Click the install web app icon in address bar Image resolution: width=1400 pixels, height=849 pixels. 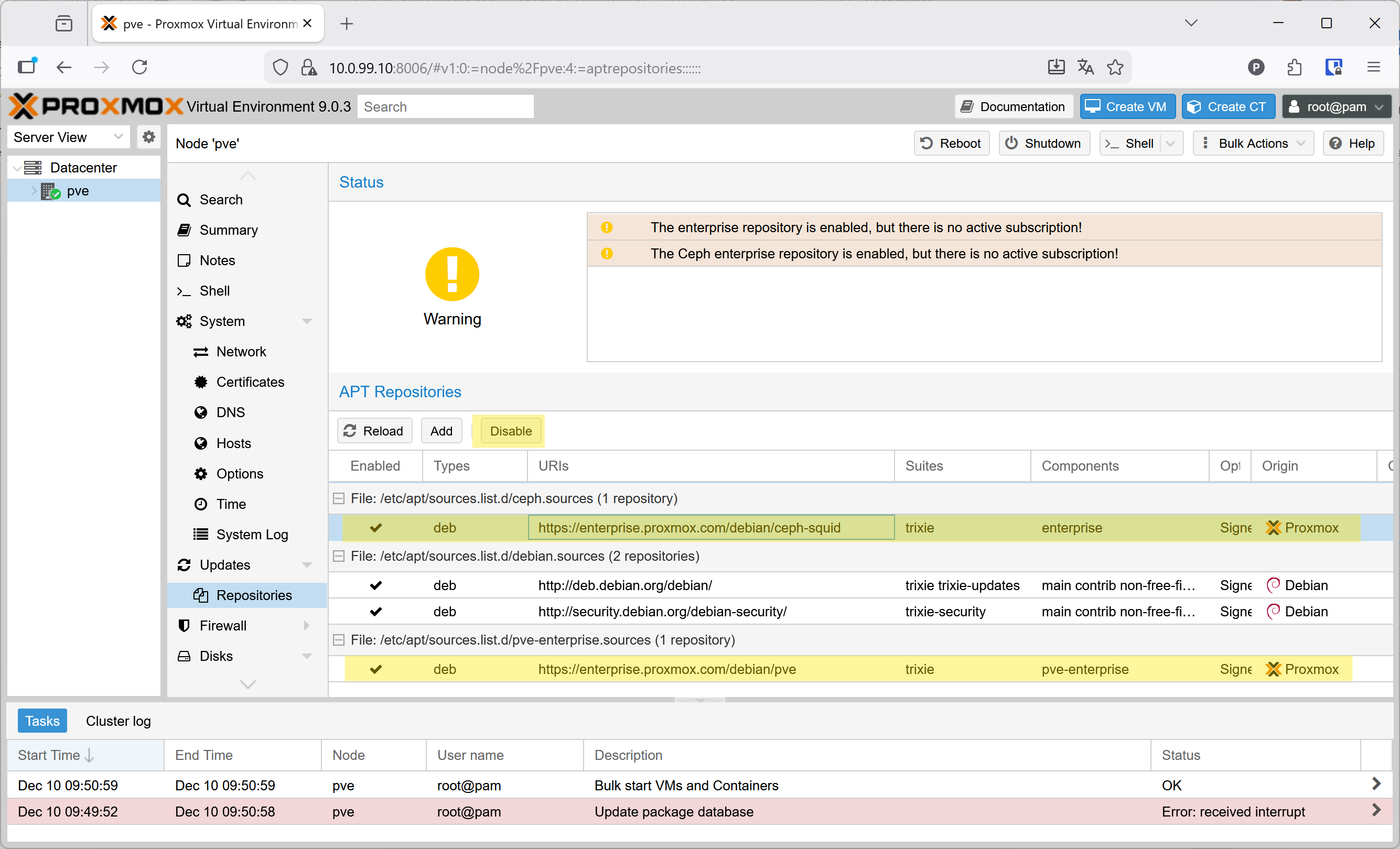[1056, 68]
